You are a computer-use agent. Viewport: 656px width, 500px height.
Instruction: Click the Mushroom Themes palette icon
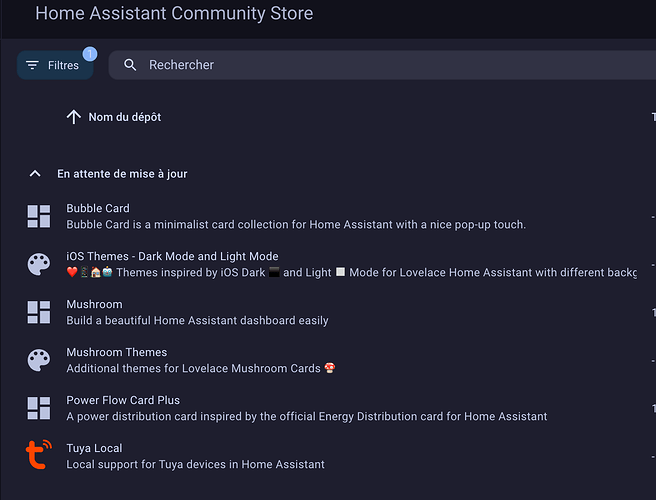click(x=38, y=360)
